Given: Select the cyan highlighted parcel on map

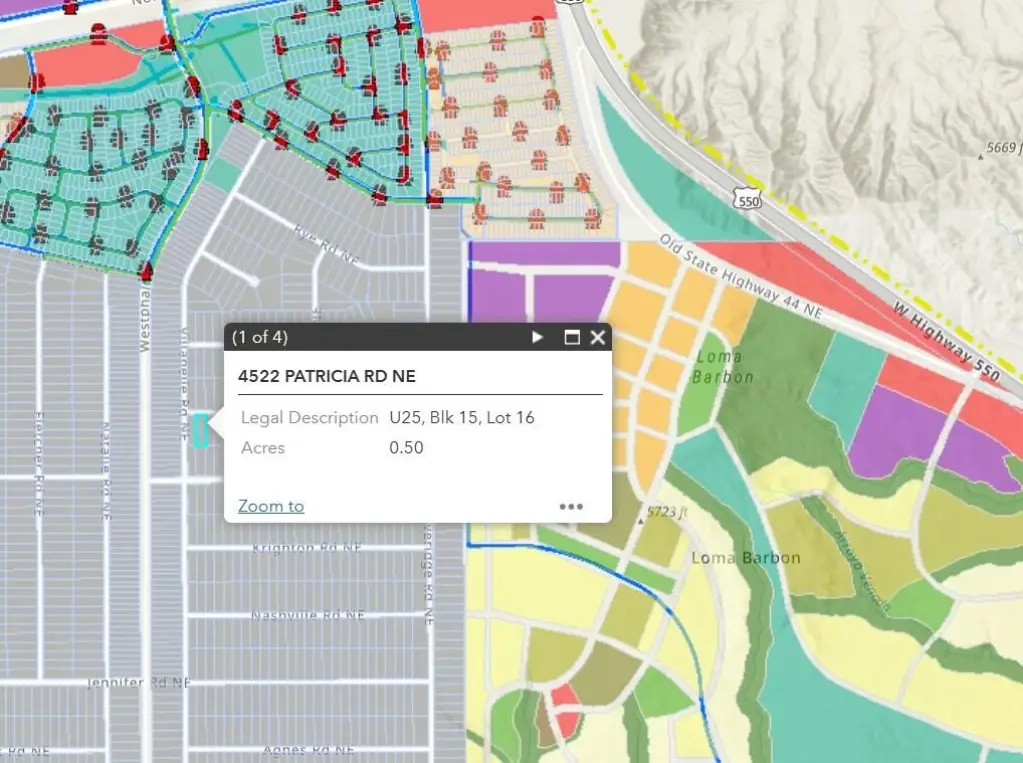Looking at the screenshot, I should coord(200,429).
